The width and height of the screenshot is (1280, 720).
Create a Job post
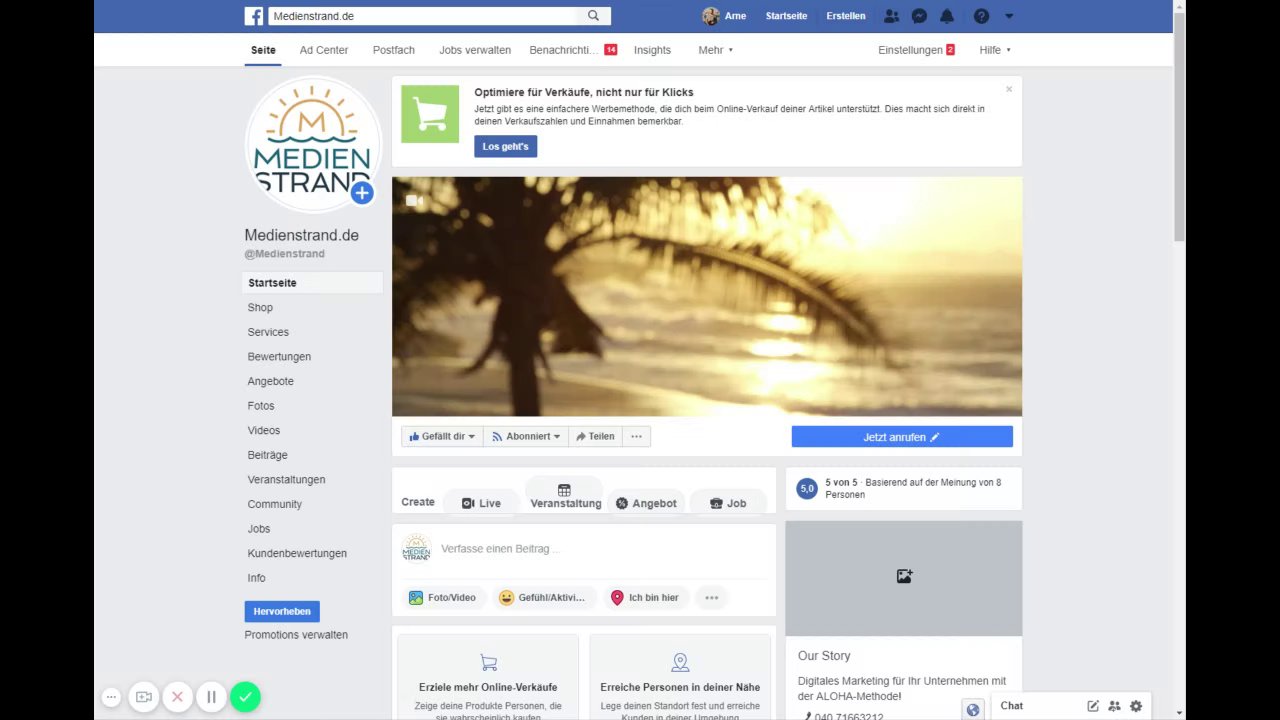(728, 503)
